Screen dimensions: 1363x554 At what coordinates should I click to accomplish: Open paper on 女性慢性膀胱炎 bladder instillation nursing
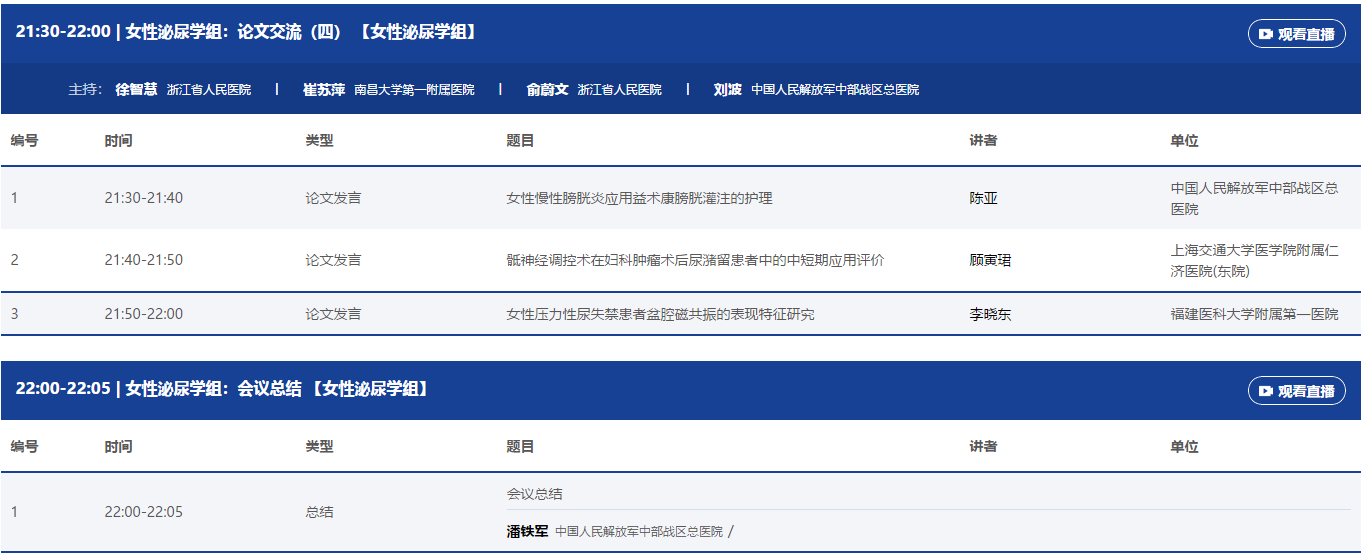tap(639, 198)
